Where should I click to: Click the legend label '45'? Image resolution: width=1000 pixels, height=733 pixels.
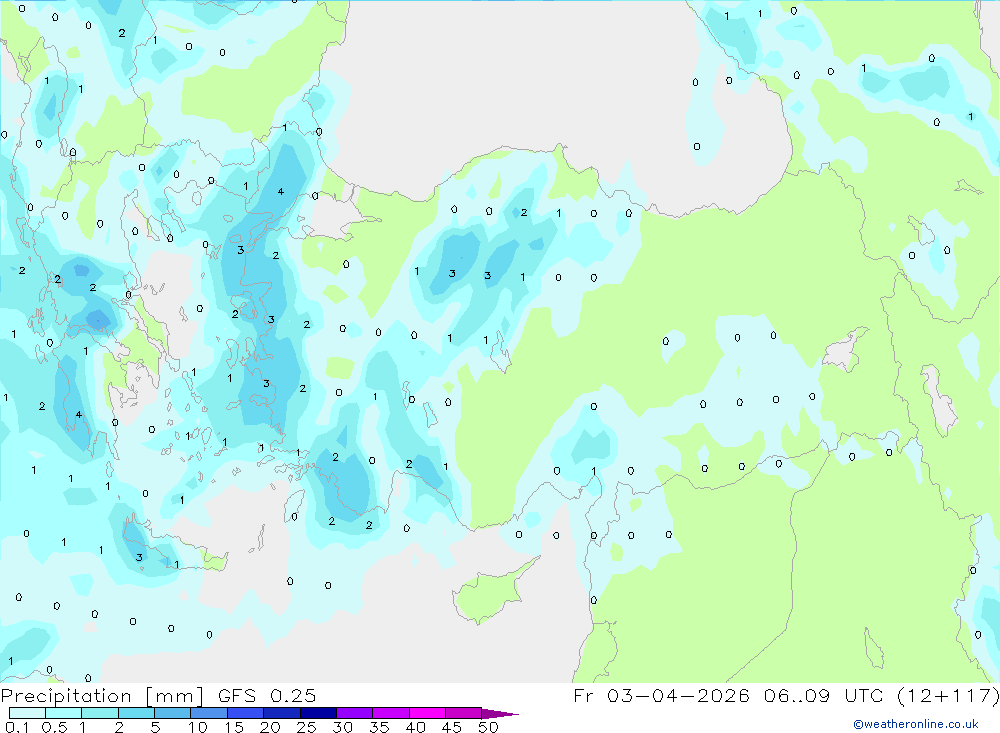(x=452, y=727)
